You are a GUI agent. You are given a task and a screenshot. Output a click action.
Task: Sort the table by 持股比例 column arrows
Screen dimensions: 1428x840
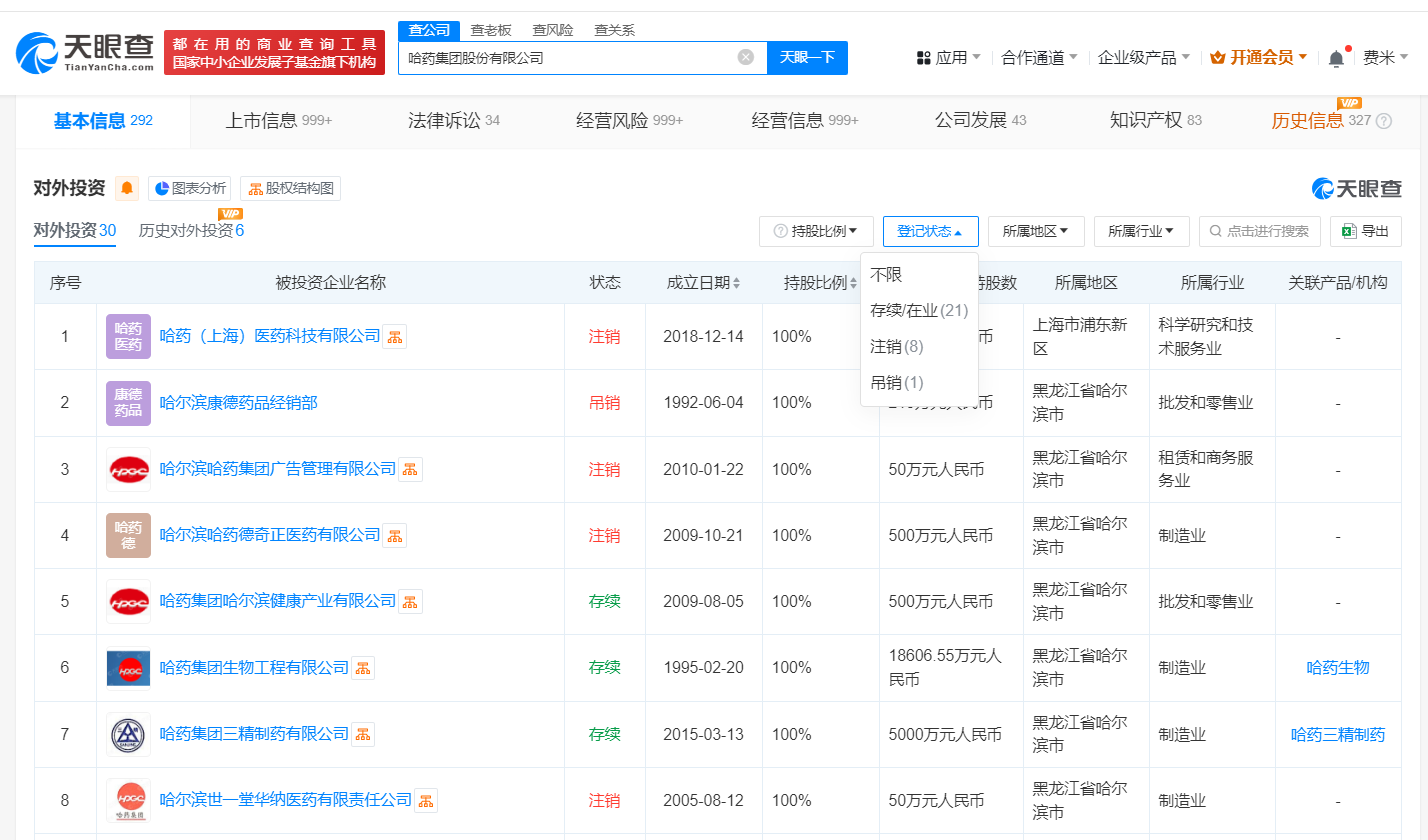[x=853, y=283]
